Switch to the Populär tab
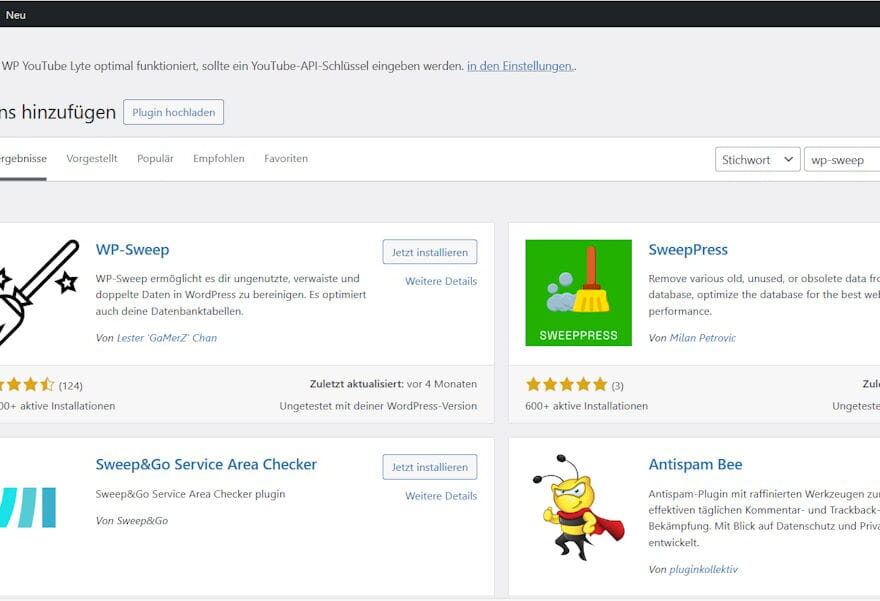This screenshot has width=880, height=601. (x=155, y=159)
